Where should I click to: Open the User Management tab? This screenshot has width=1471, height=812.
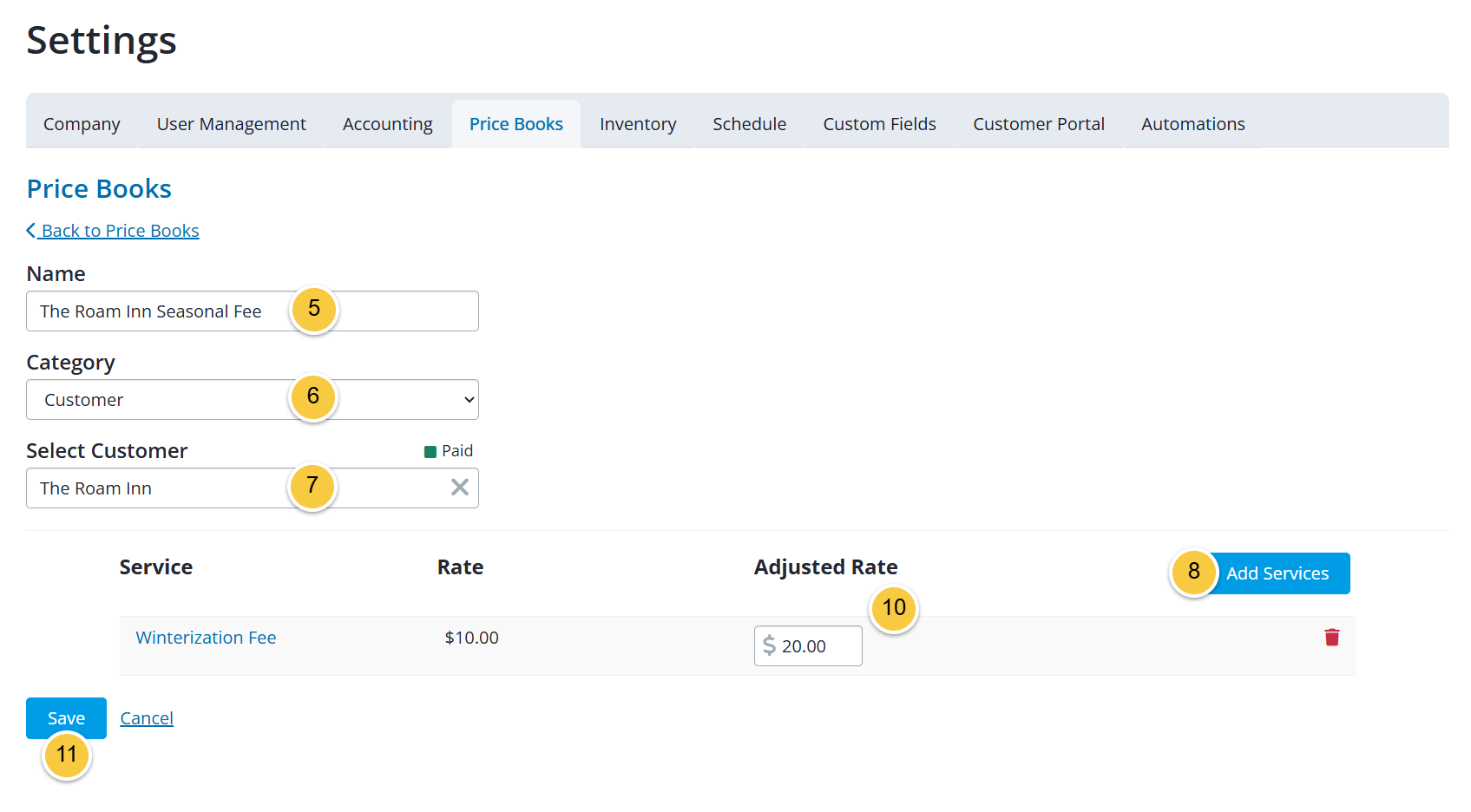coord(232,124)
